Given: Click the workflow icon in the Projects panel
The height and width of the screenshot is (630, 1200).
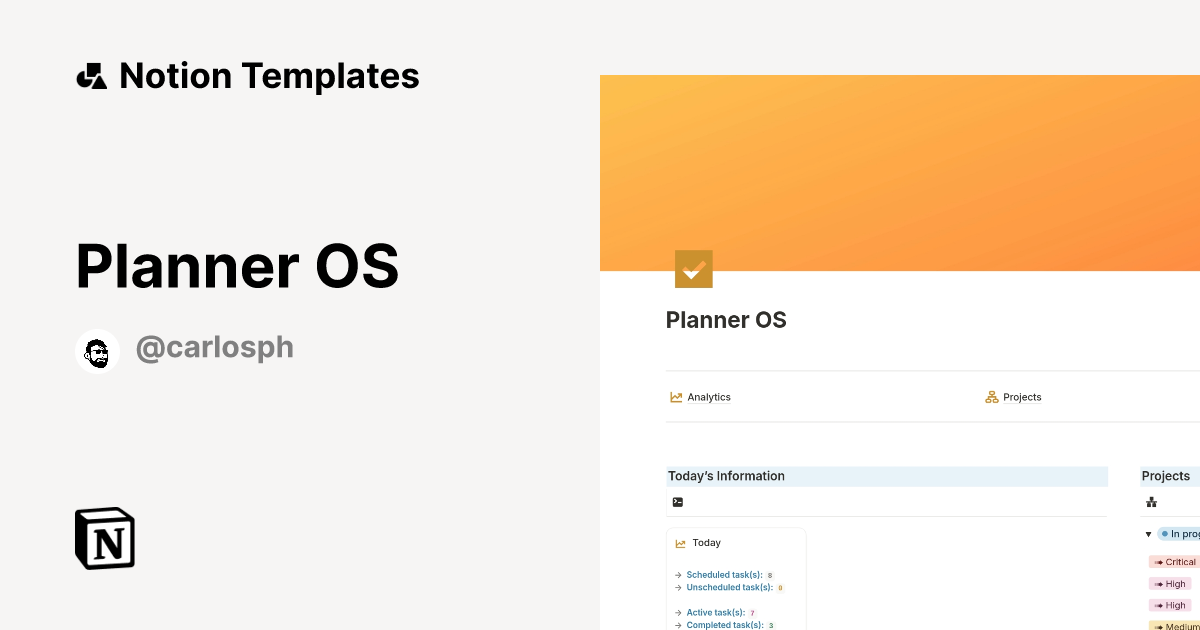Looking at the screenshot, I should (1150, 502).
